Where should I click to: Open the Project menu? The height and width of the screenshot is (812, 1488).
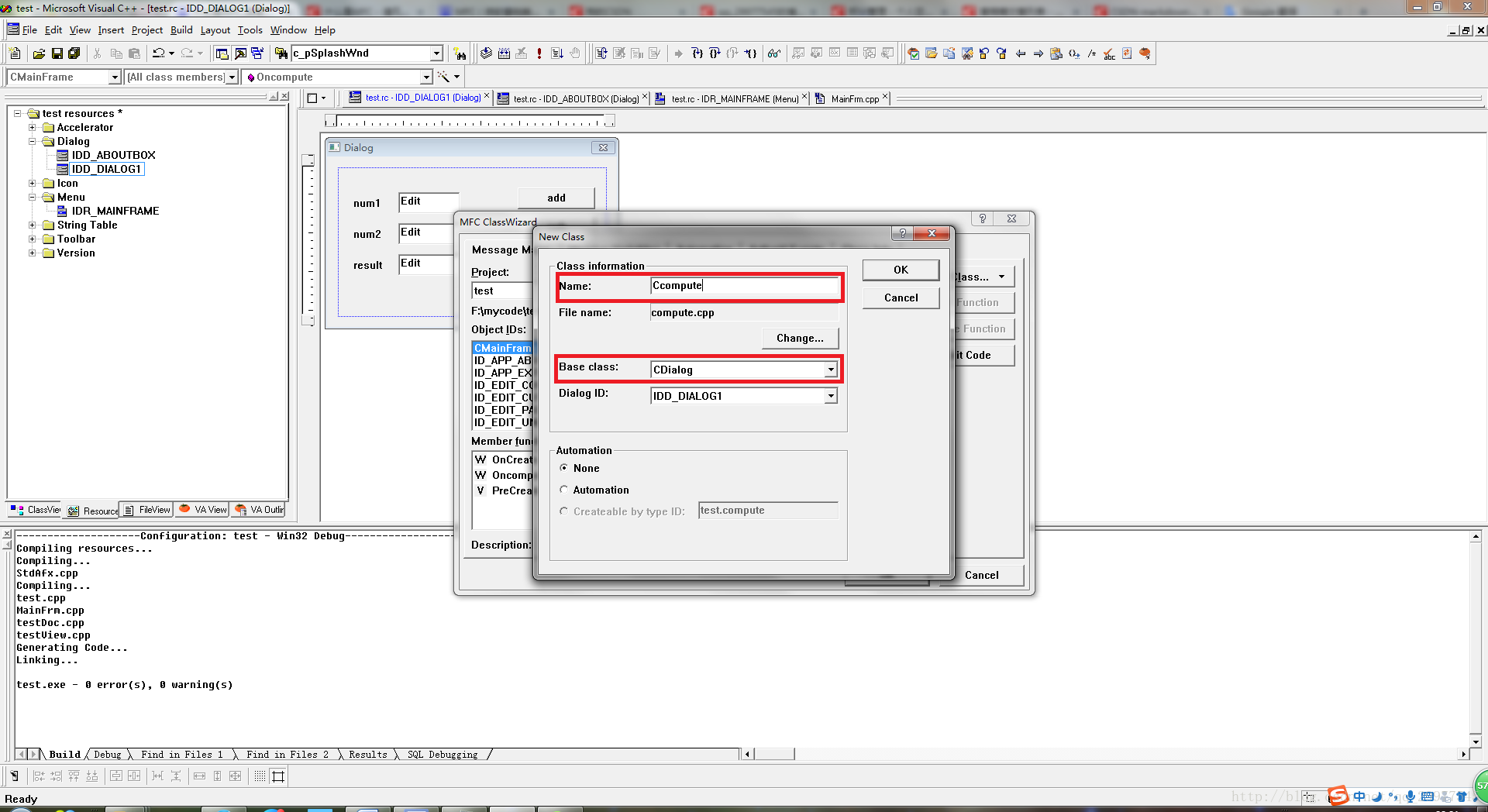(147, 30)
